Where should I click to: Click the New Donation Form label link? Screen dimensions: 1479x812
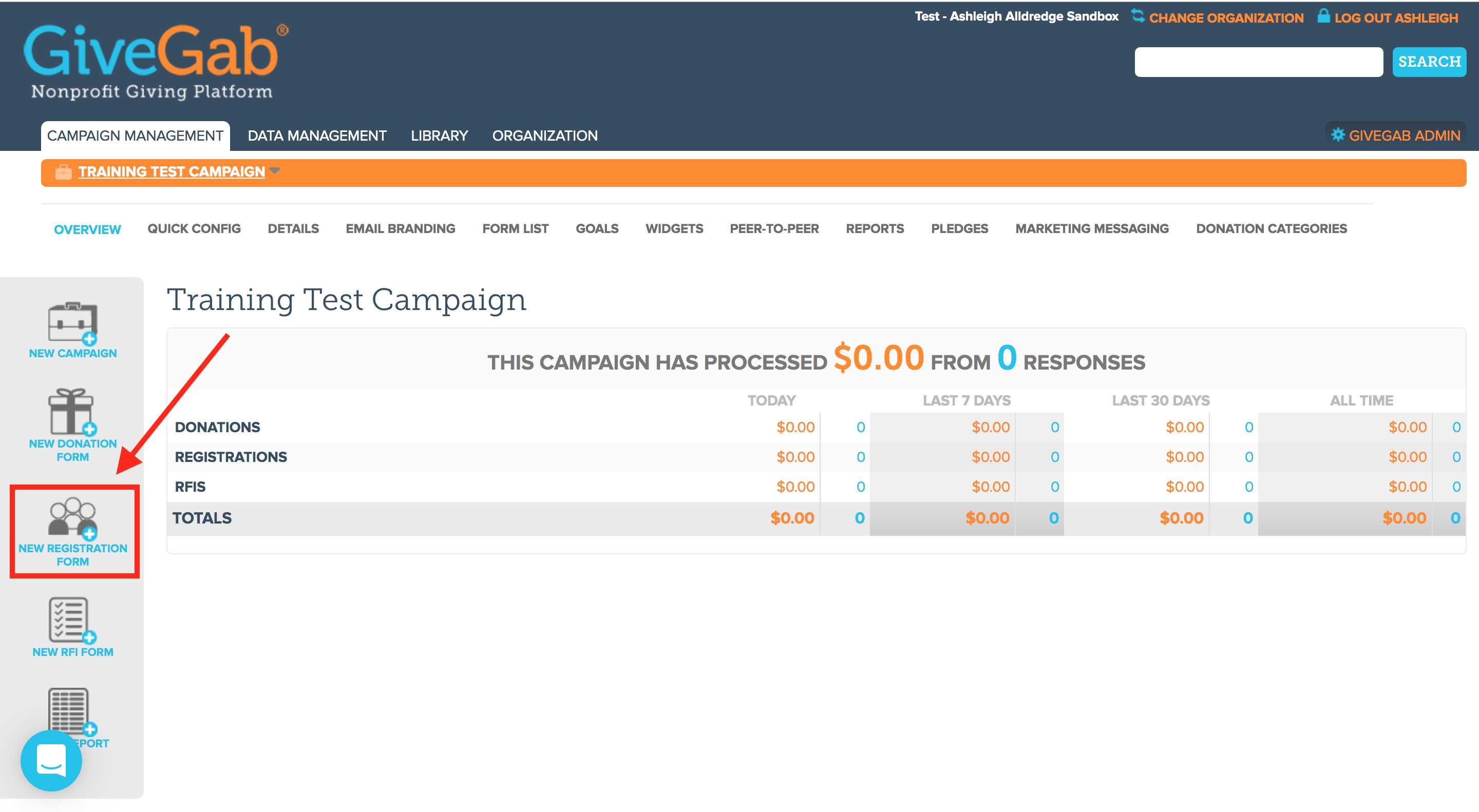pyautogui.click(x=73, y=451)
